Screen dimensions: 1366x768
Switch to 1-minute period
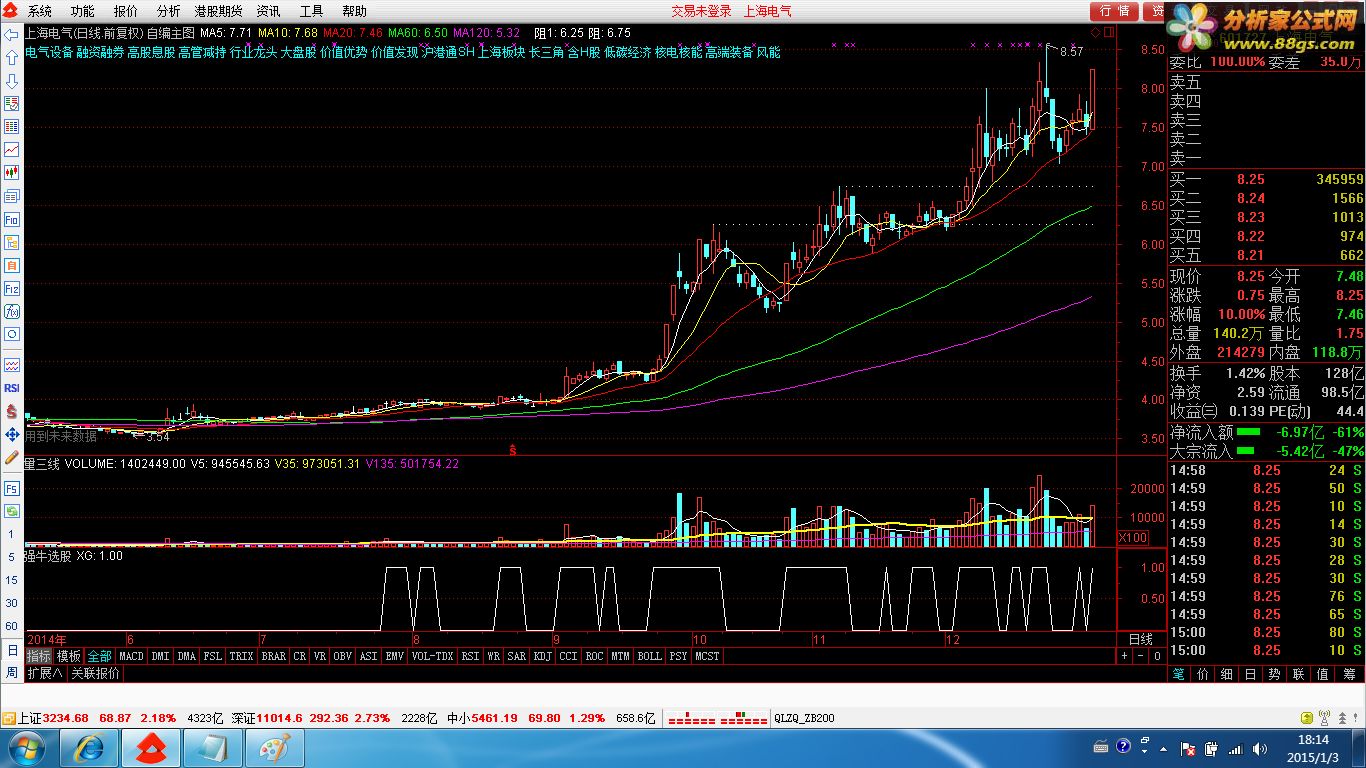(x=11, y=535)
